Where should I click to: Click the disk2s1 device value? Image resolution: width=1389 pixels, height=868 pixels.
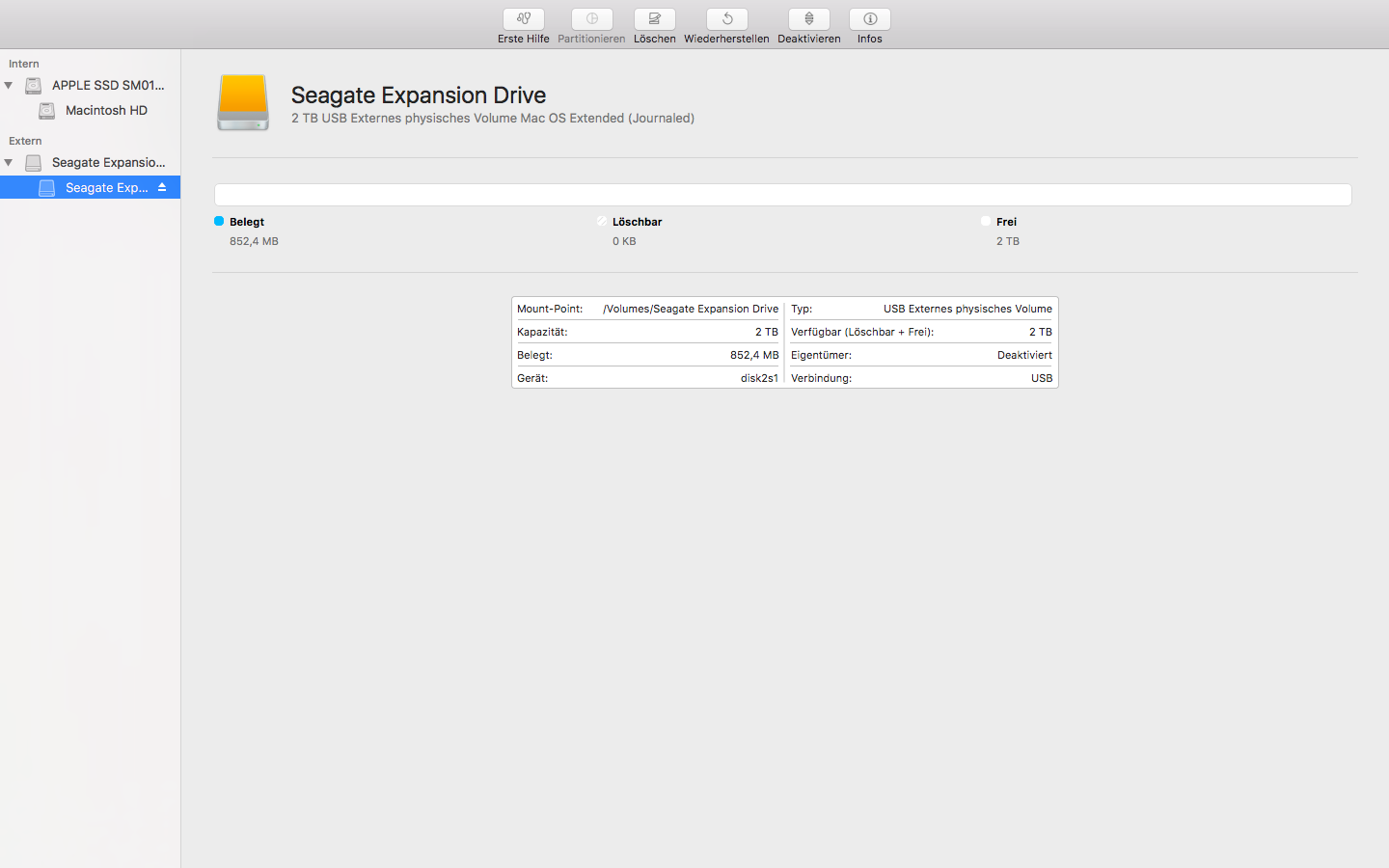(759, 378)
